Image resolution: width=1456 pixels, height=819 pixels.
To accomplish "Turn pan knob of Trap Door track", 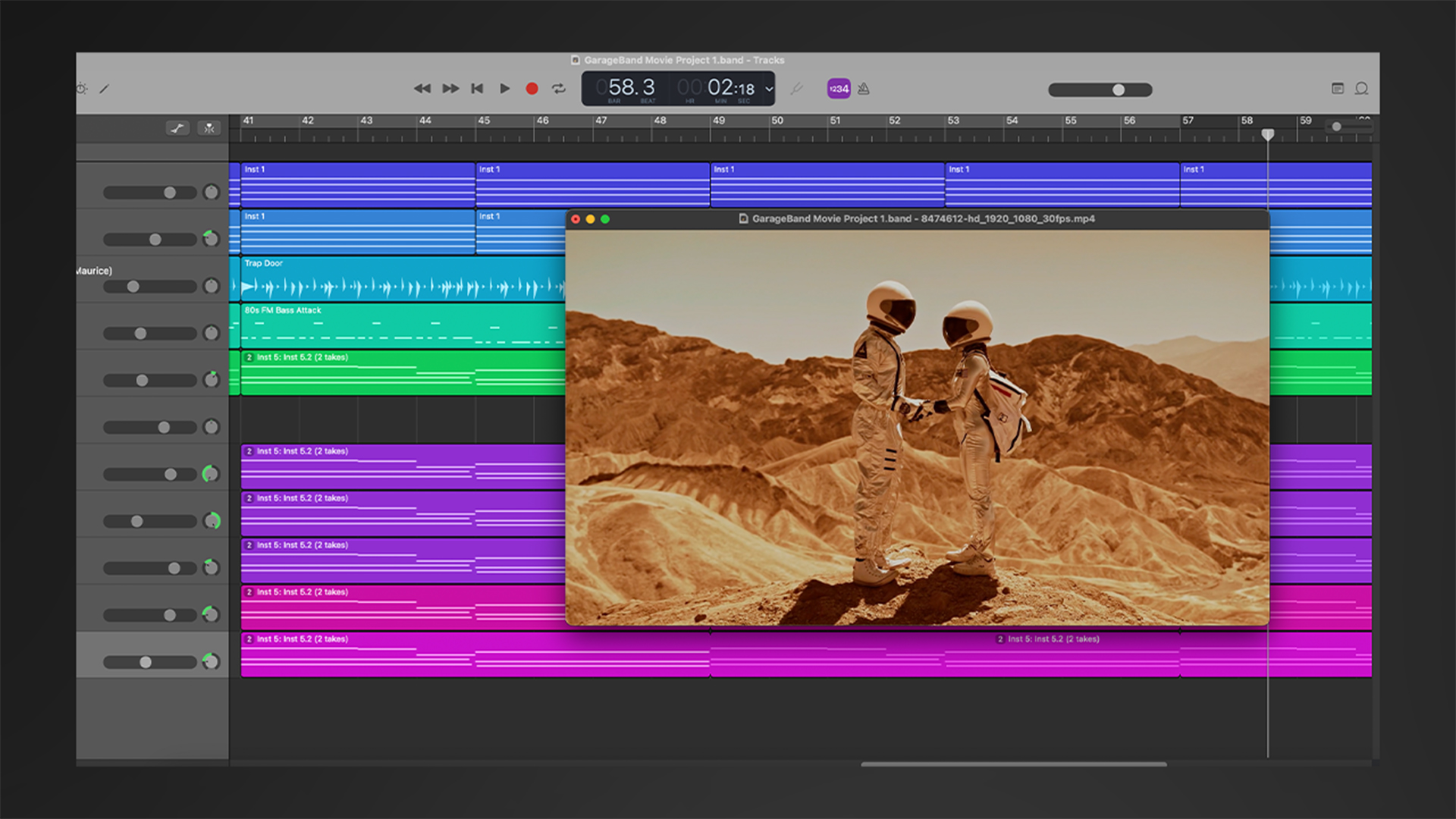I will click(211, 287).
